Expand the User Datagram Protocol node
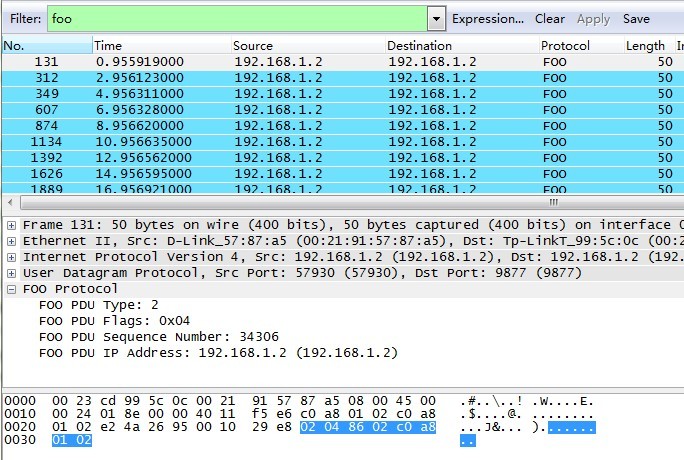 click(x=11, y=274)
